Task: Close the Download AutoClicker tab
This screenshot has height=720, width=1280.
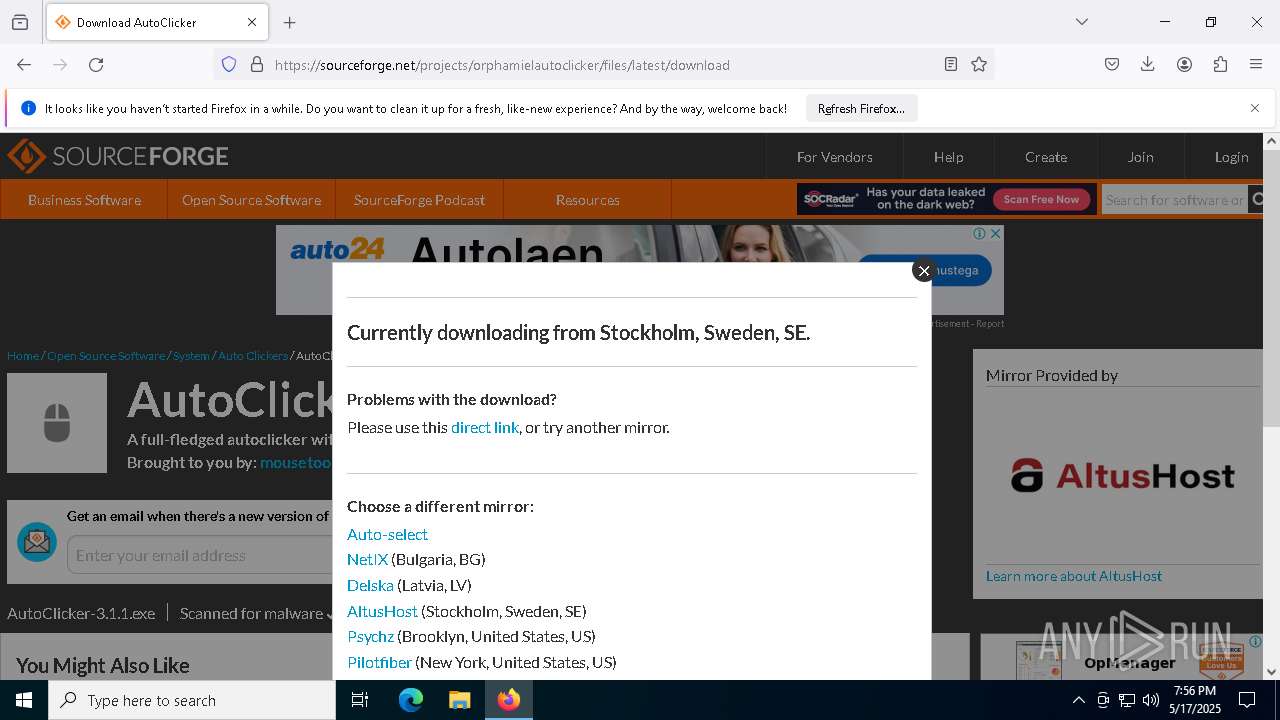Action: [252, 22]
